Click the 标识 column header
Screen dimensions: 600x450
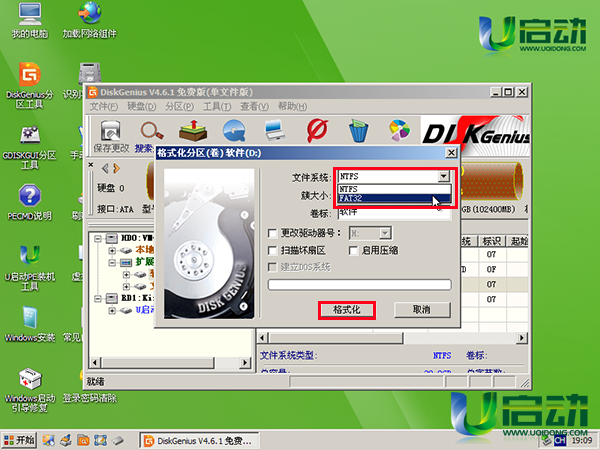[x=492, y=241]
